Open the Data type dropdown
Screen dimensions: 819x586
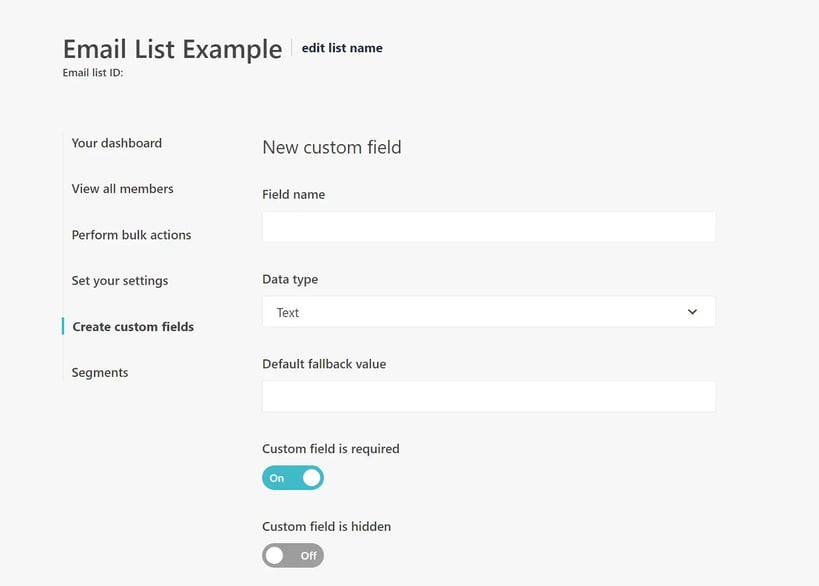tap(489, 312)
